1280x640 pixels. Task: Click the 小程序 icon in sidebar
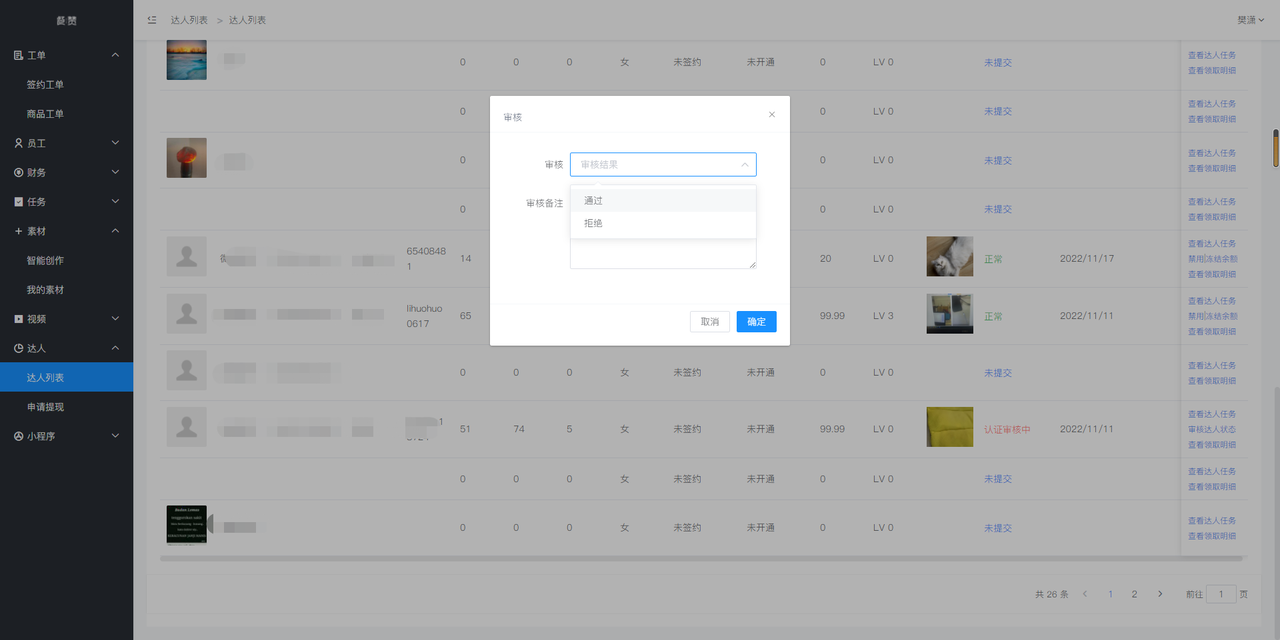(x=18, y=436)
